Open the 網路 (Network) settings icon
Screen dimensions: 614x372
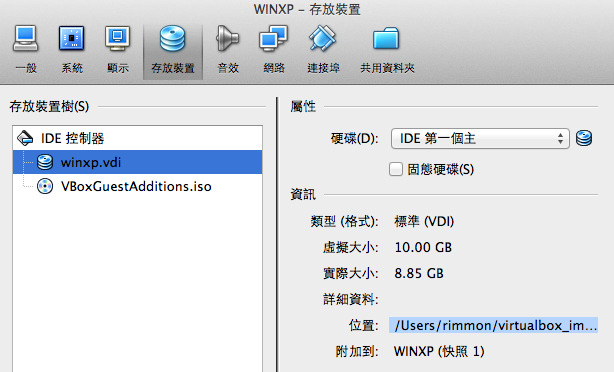coord(273,38)
